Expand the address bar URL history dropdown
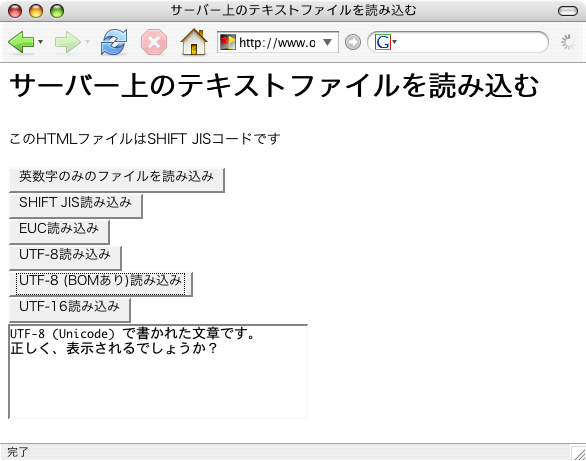 [327, 42]
